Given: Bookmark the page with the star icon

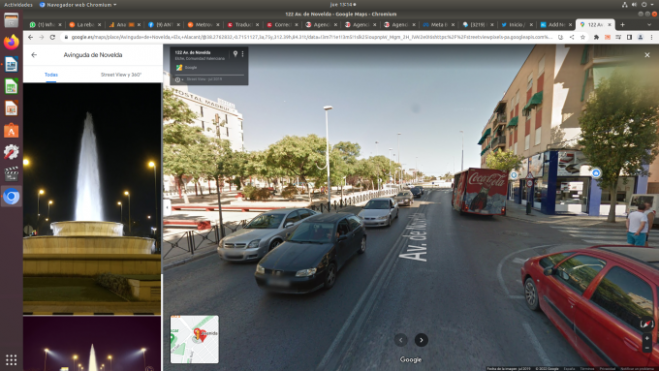Looking at the screenshot, I should coord(583,37).
